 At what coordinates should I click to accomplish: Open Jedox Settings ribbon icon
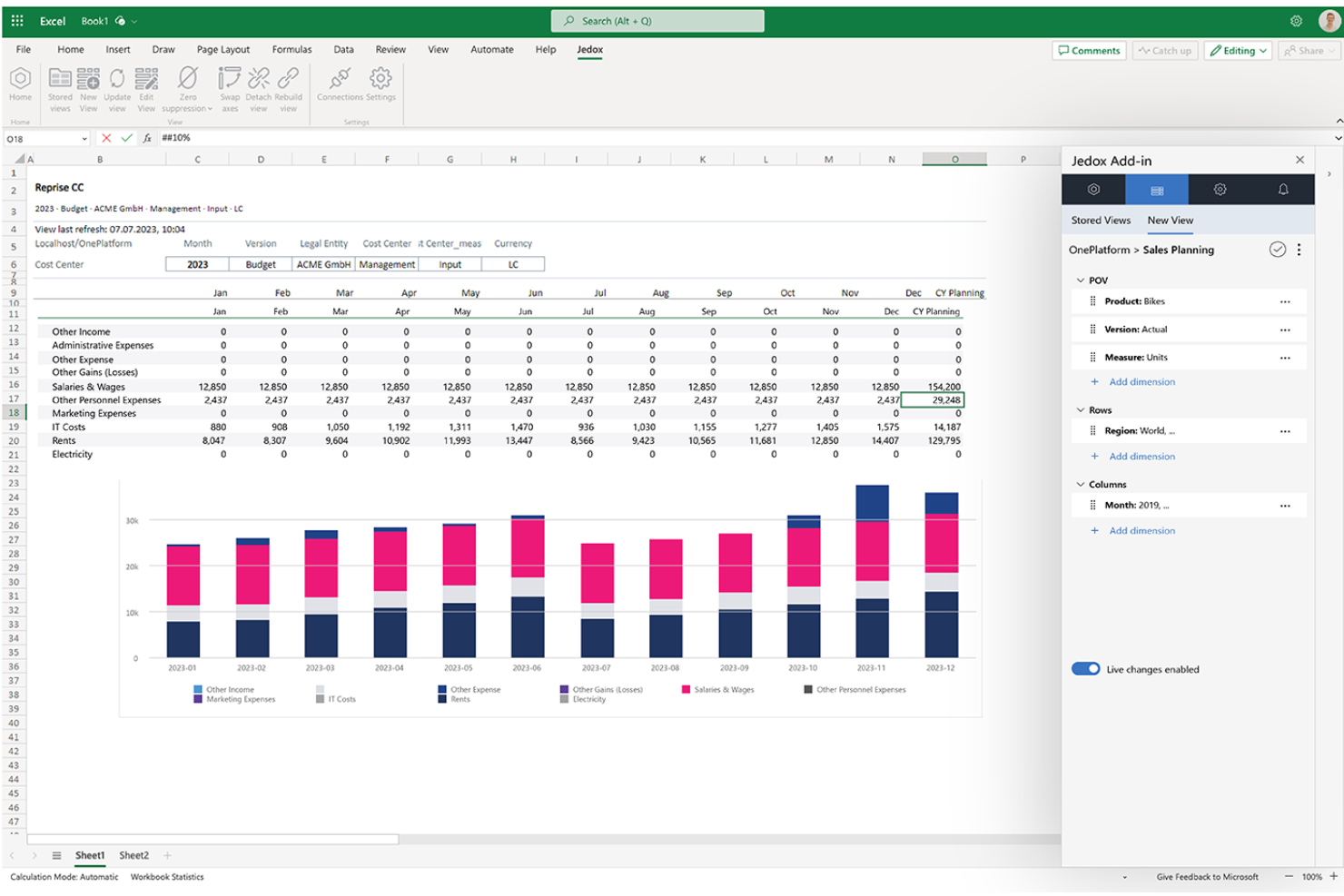coord(380,84)
